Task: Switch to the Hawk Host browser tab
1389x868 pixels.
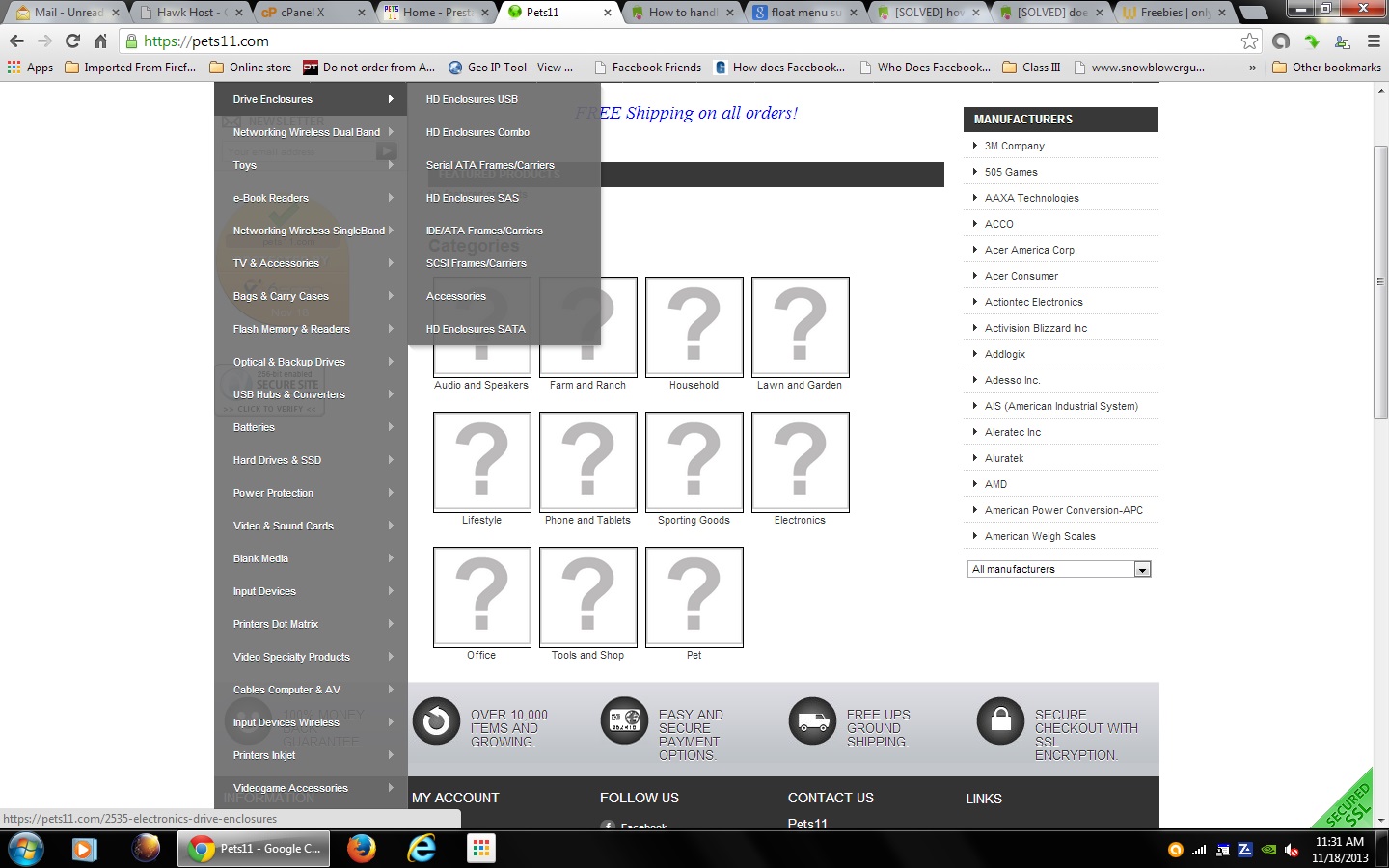Action: click(x=191, y=13)
